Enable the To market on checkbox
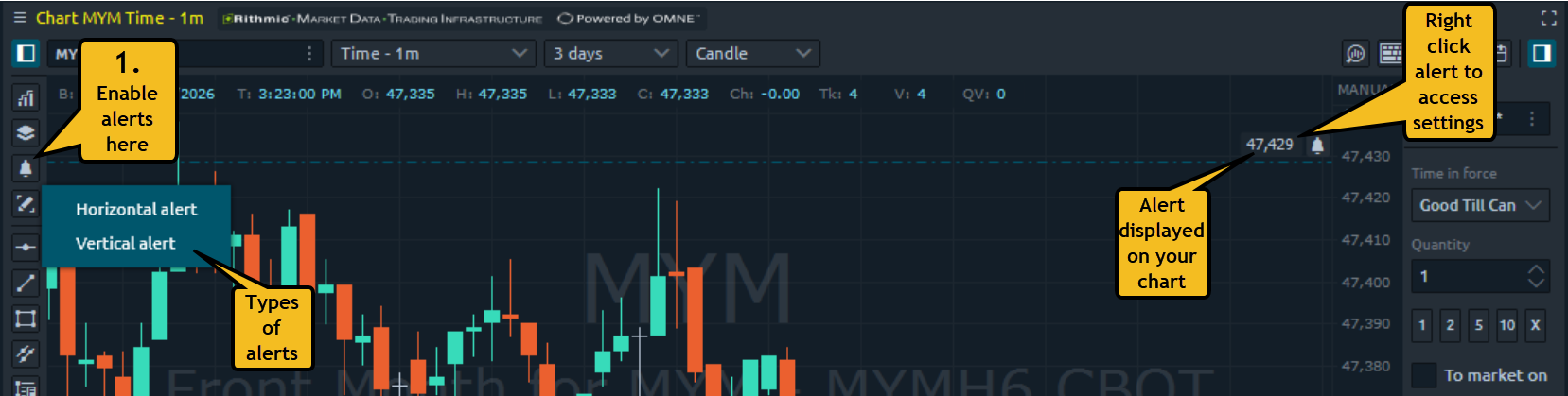Screen dimensions: 1568x396 (1423, 375)
